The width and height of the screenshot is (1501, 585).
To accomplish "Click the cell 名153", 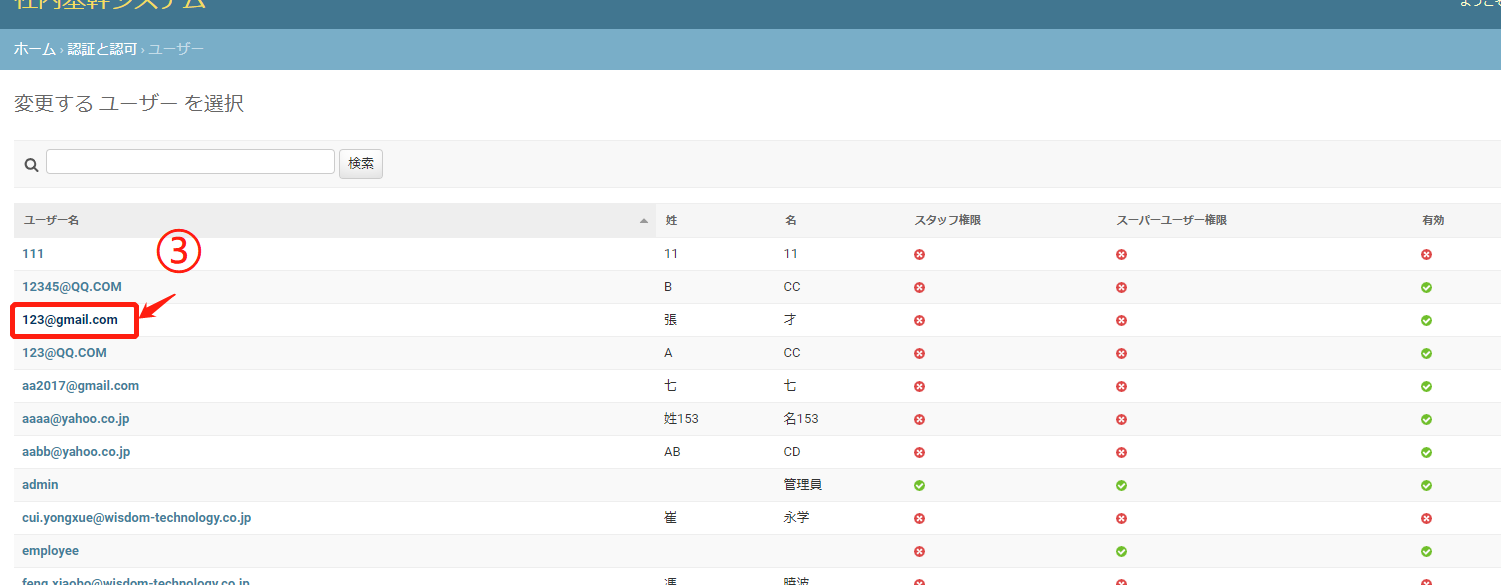I will pos(801,419).
